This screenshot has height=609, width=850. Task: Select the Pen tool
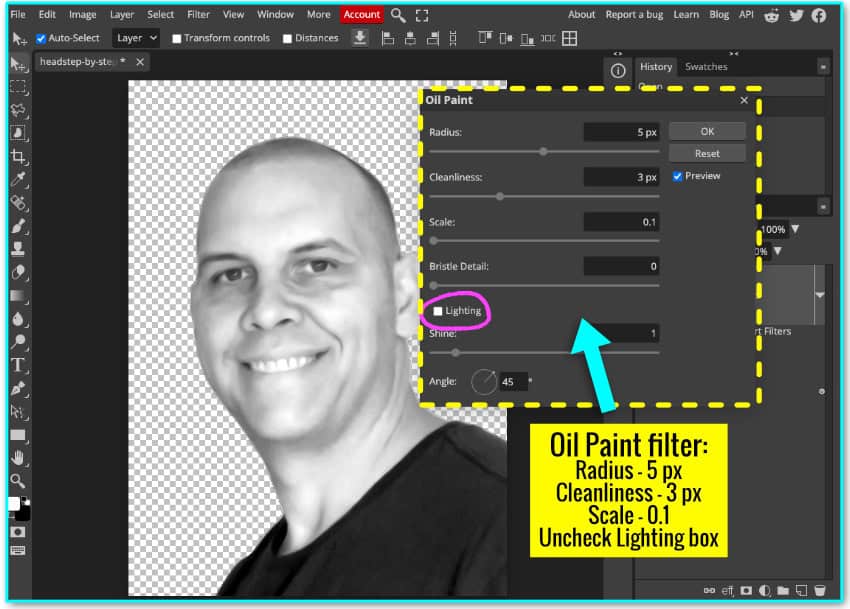tap(18, 388)
